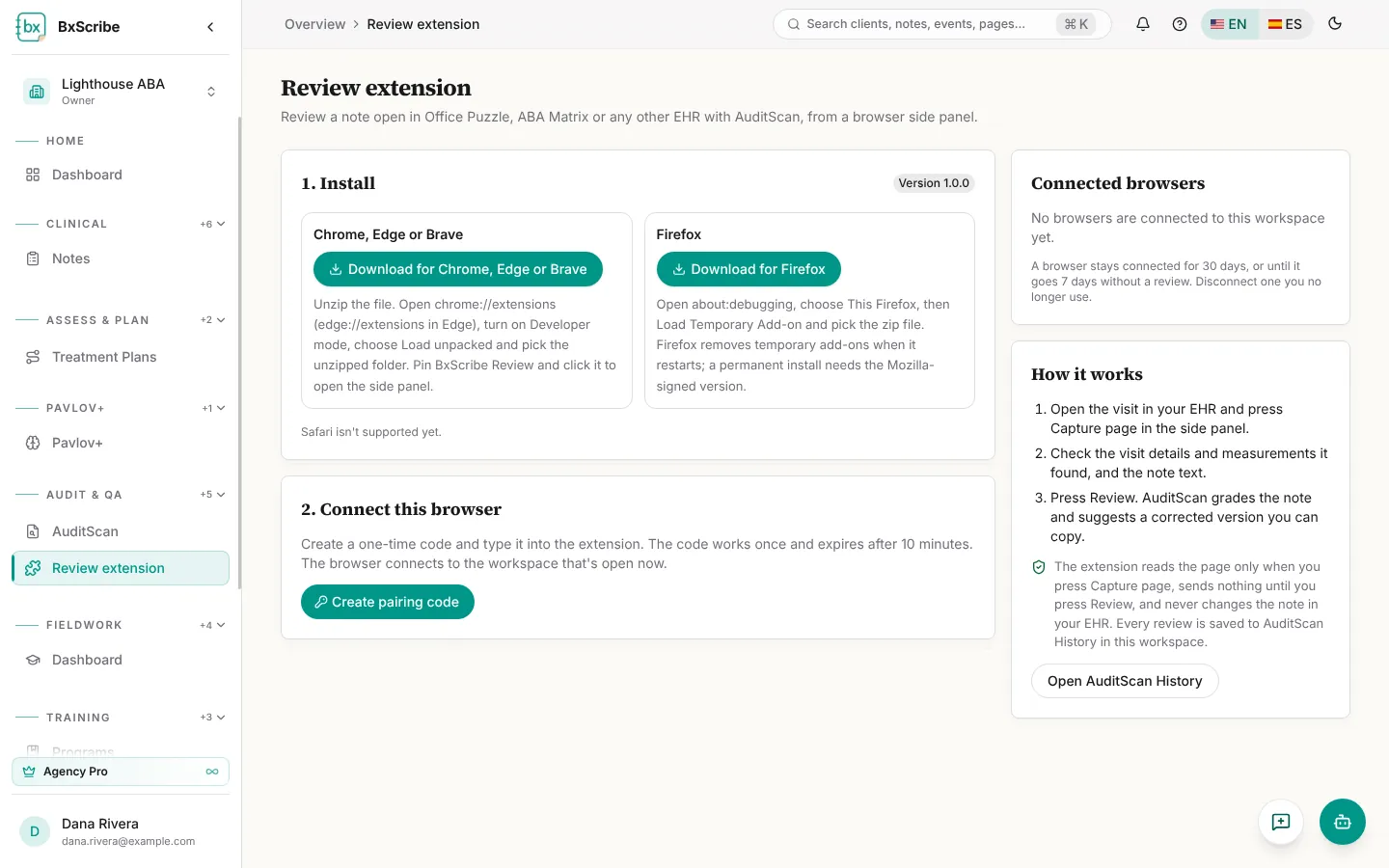Click the Notes clipboard icon
This screenshot has height=868, width=1389.
pyautogui.click(x=33, y=258)
